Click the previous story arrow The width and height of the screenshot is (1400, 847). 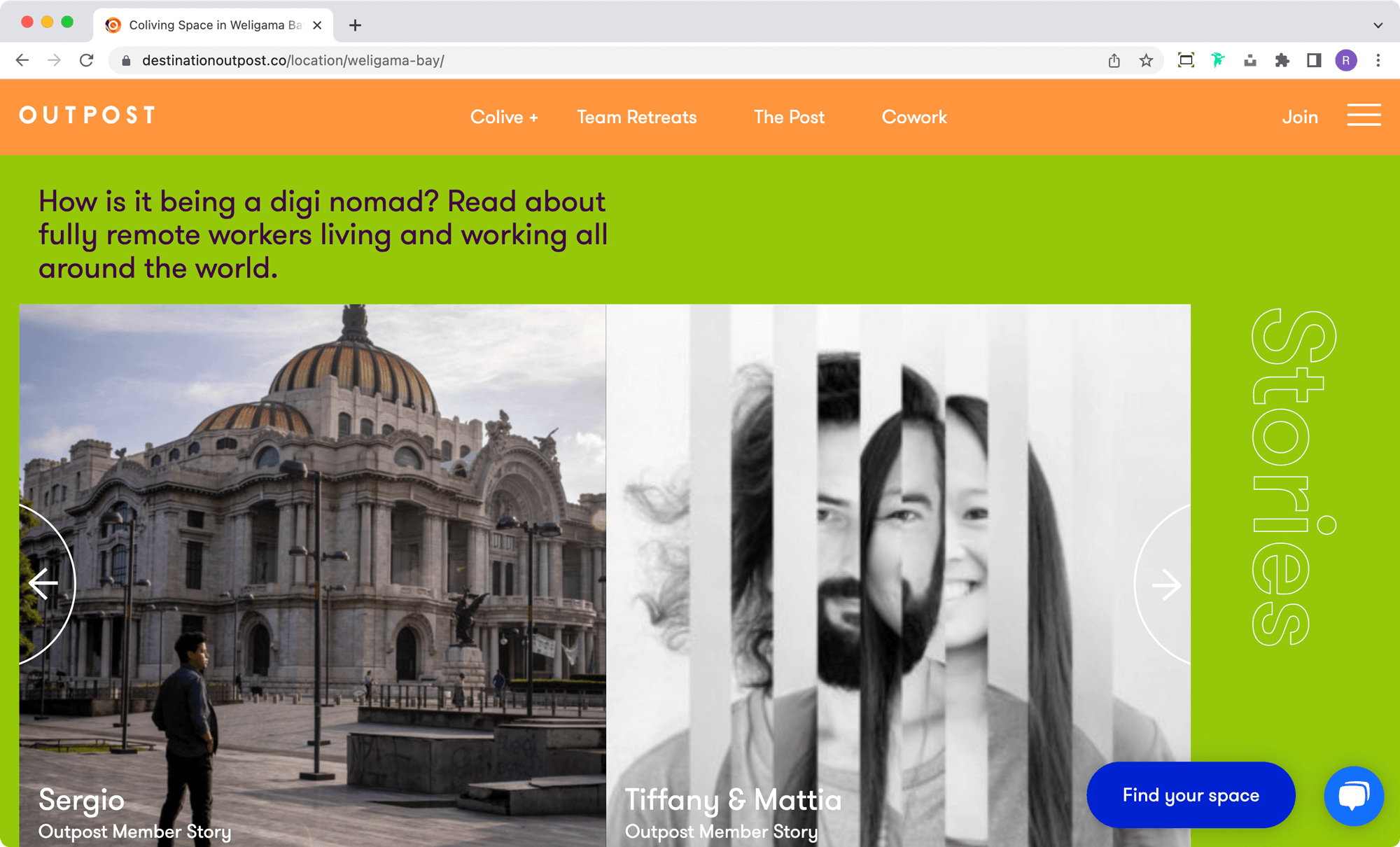click(x=43, y=584)
